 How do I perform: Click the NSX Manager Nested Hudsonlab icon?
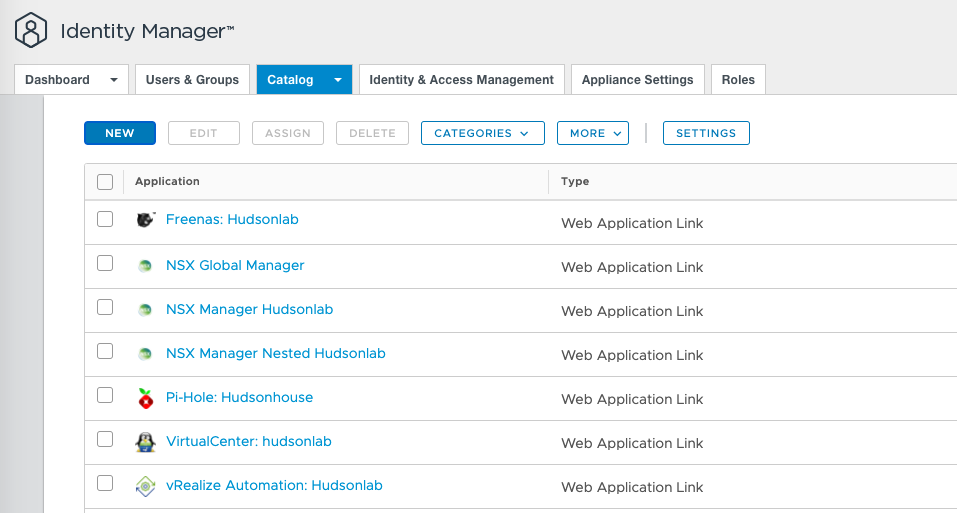[x=145, y=354]
